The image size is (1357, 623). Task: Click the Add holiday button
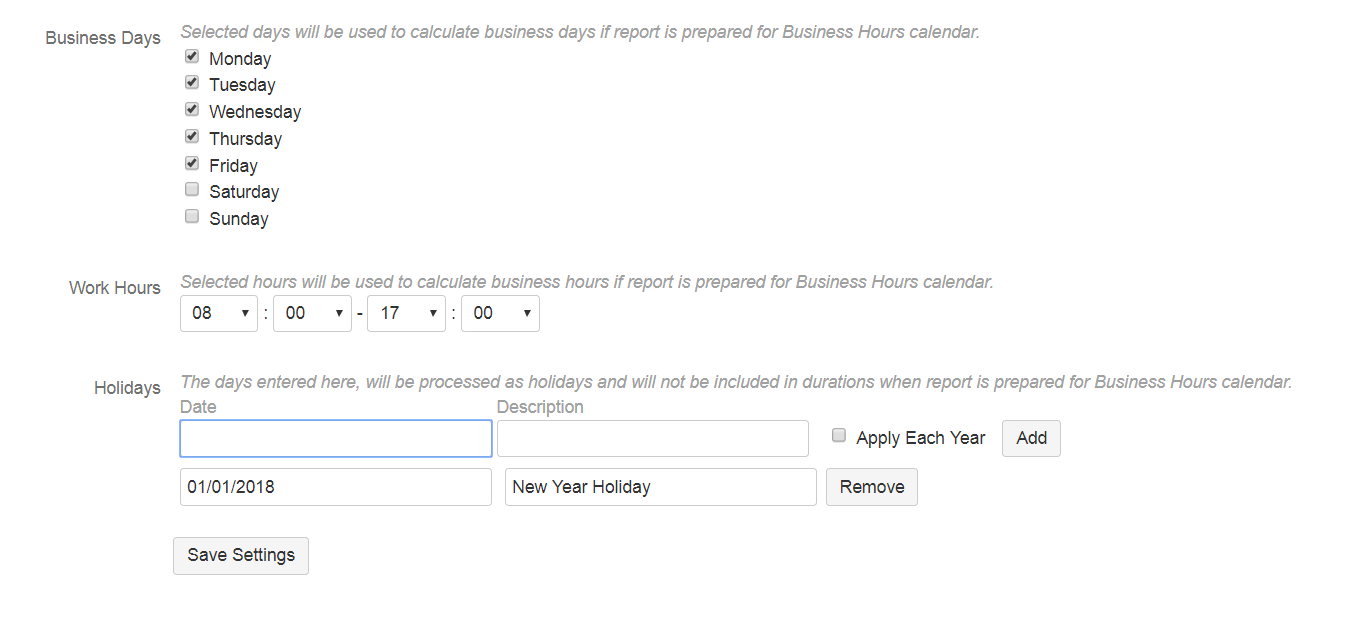click(x=1031, y=438)
